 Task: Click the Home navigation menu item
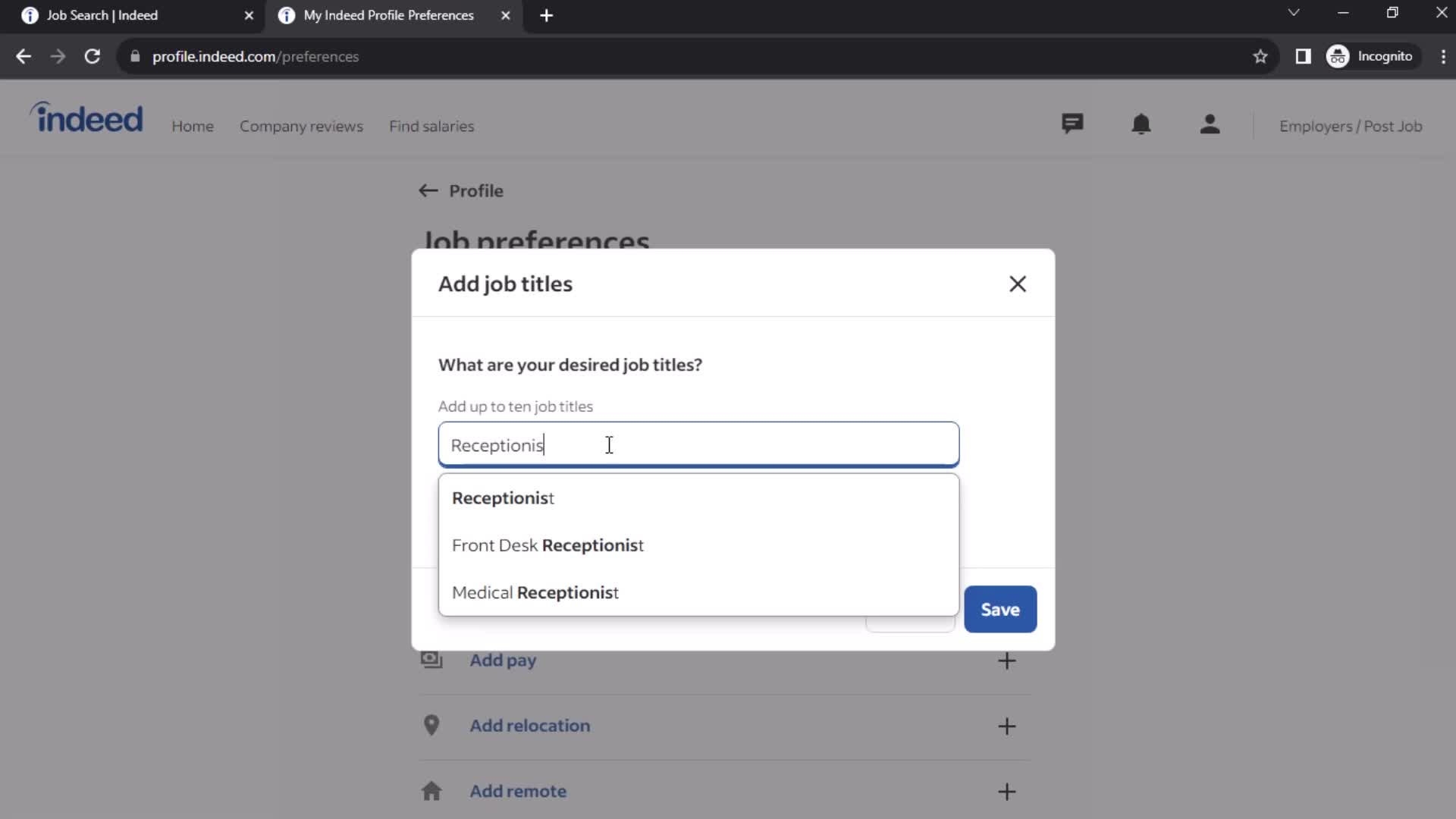point(192,126)
